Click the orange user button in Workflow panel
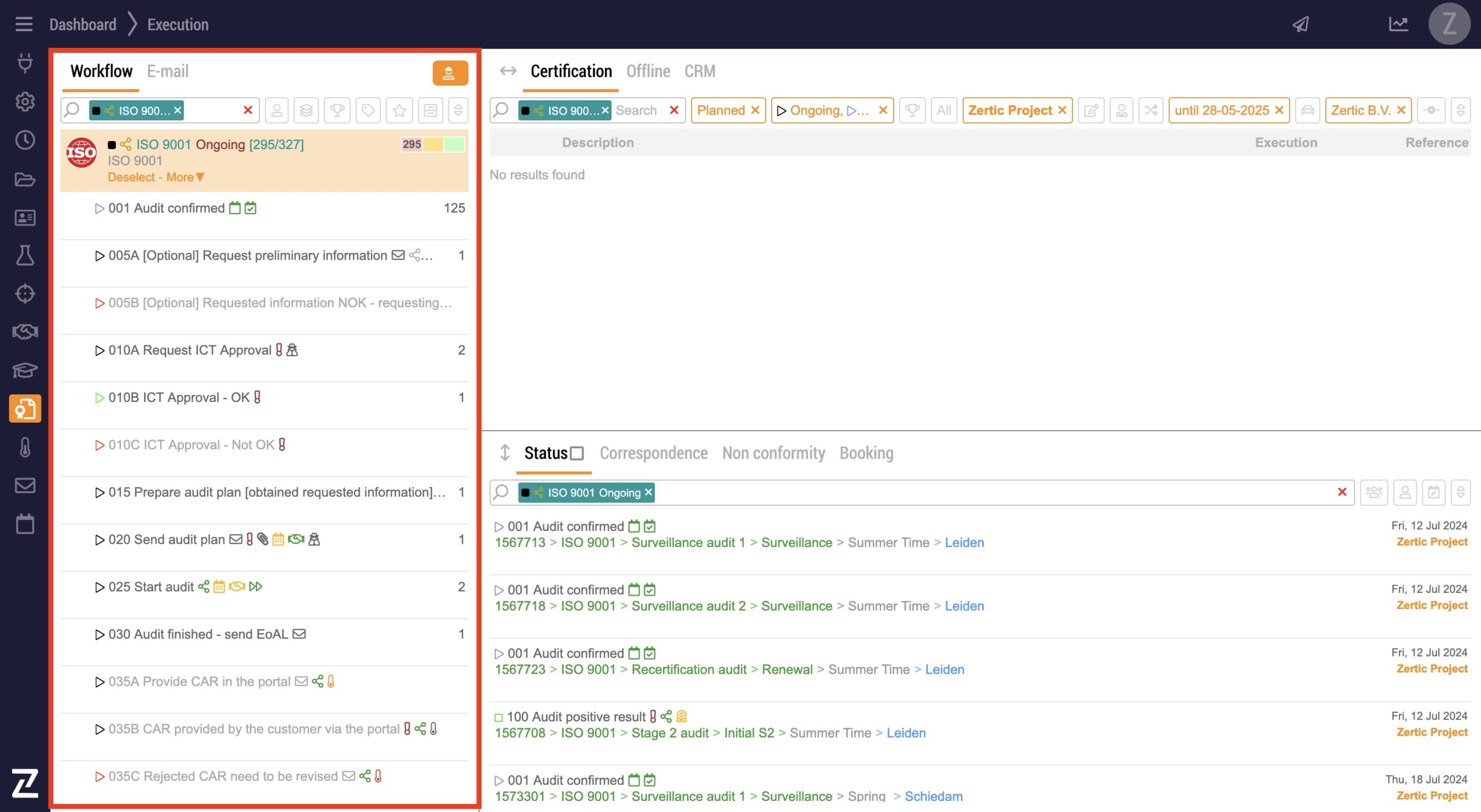Image resolution: width=1481 pixels, height=812 pixels. 450,73
